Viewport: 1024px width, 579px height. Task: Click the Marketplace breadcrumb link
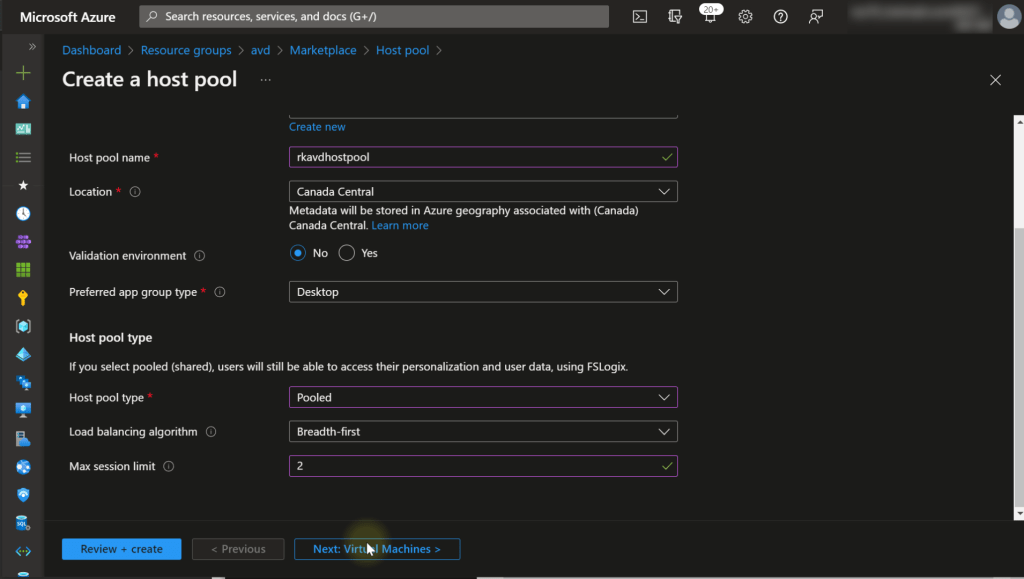coord(323,50)
